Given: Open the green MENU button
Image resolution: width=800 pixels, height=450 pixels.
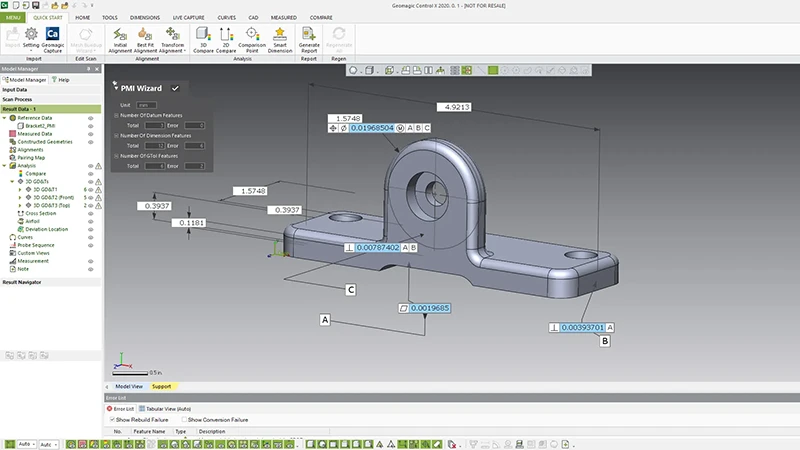Looking at the screenshot, I should (13, 17).
